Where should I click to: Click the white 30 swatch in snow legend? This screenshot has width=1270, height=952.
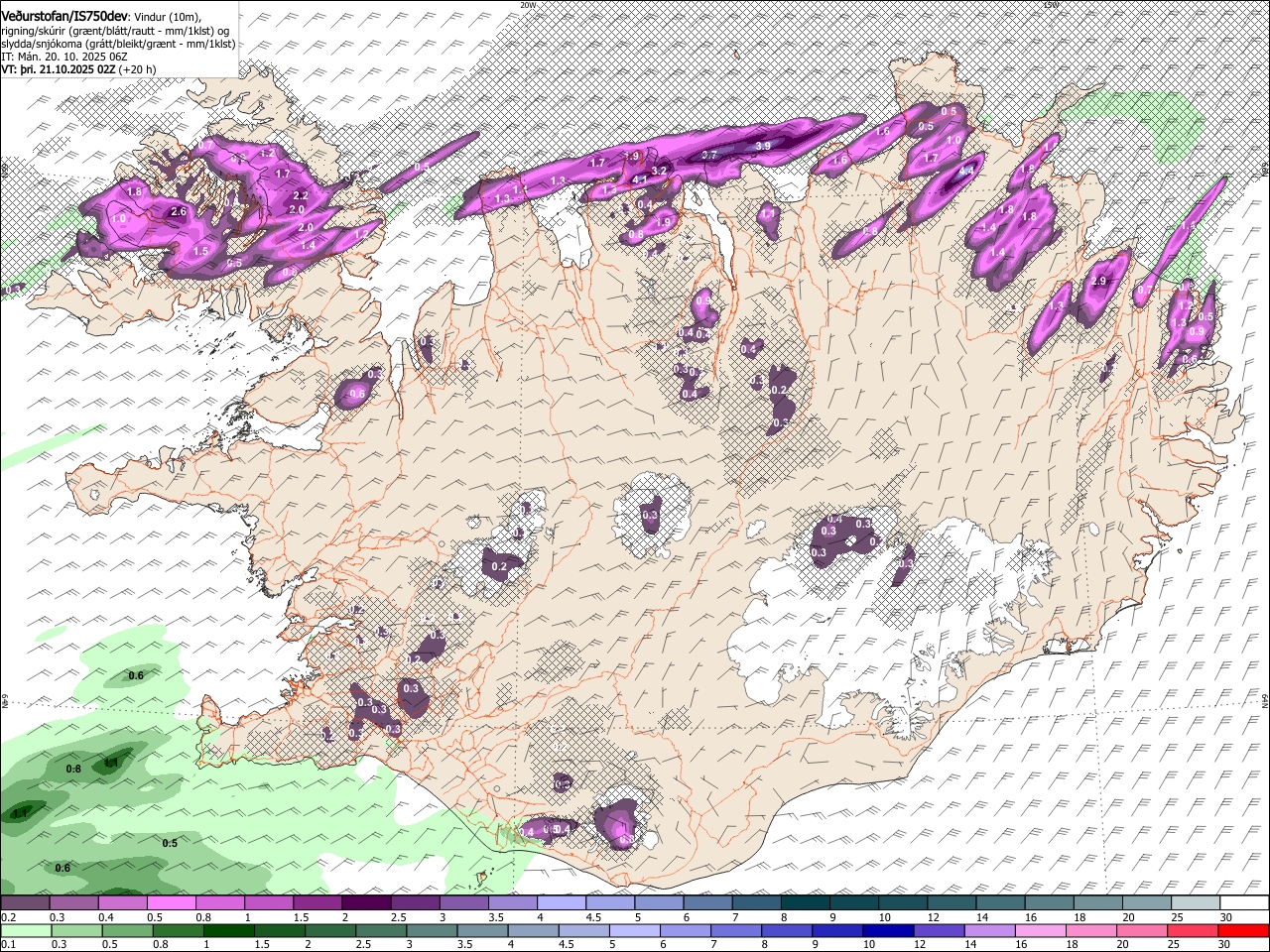coord(1244,902)
